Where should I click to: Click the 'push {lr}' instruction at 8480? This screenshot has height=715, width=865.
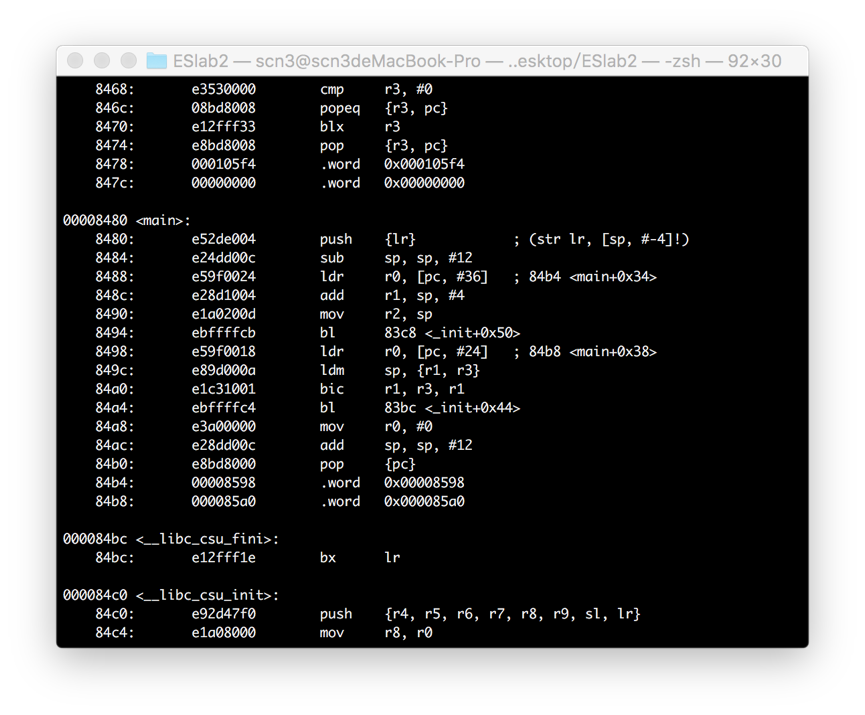coord(367,239)
